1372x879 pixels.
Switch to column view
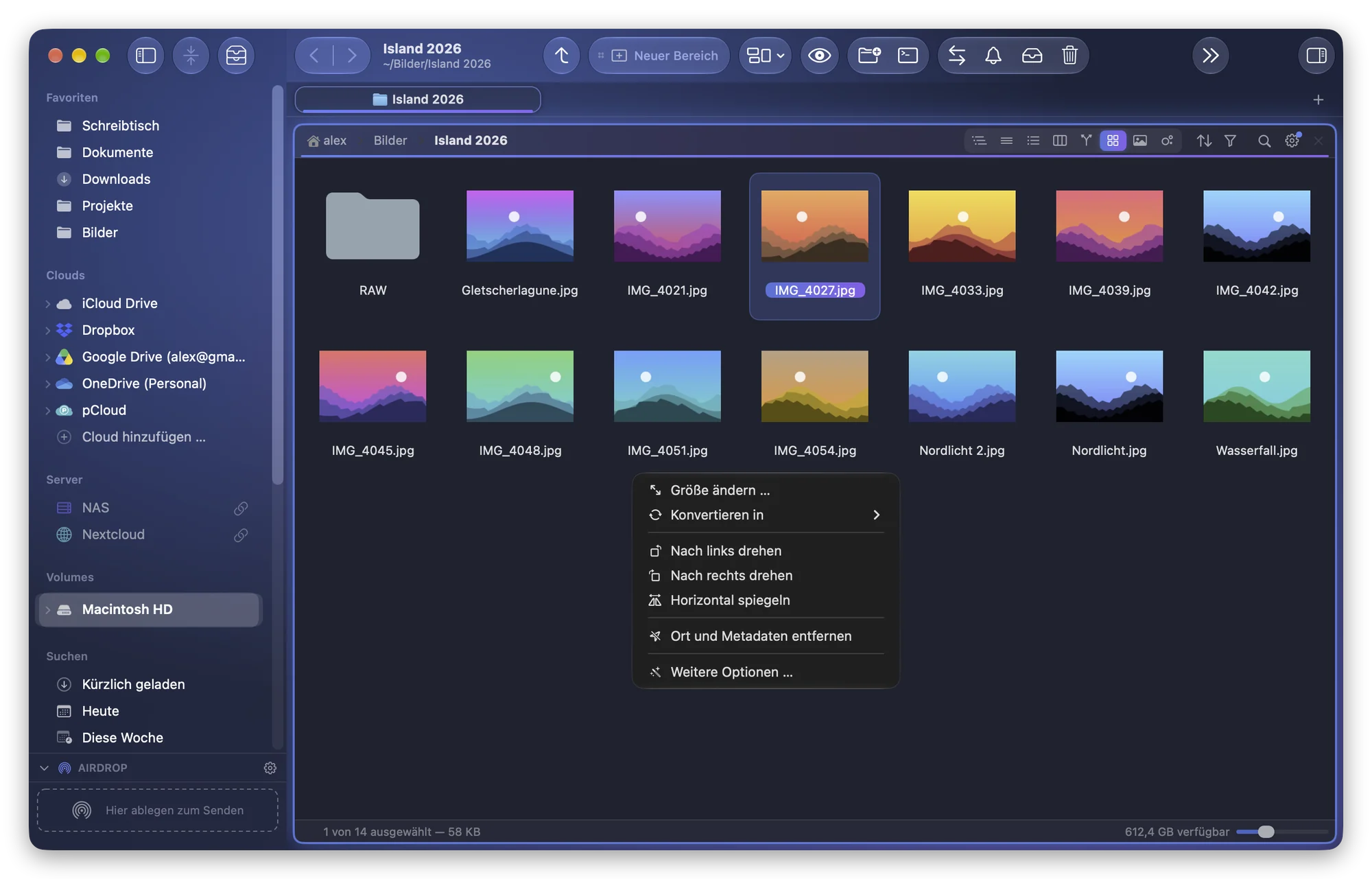(x=1059, y=141)
